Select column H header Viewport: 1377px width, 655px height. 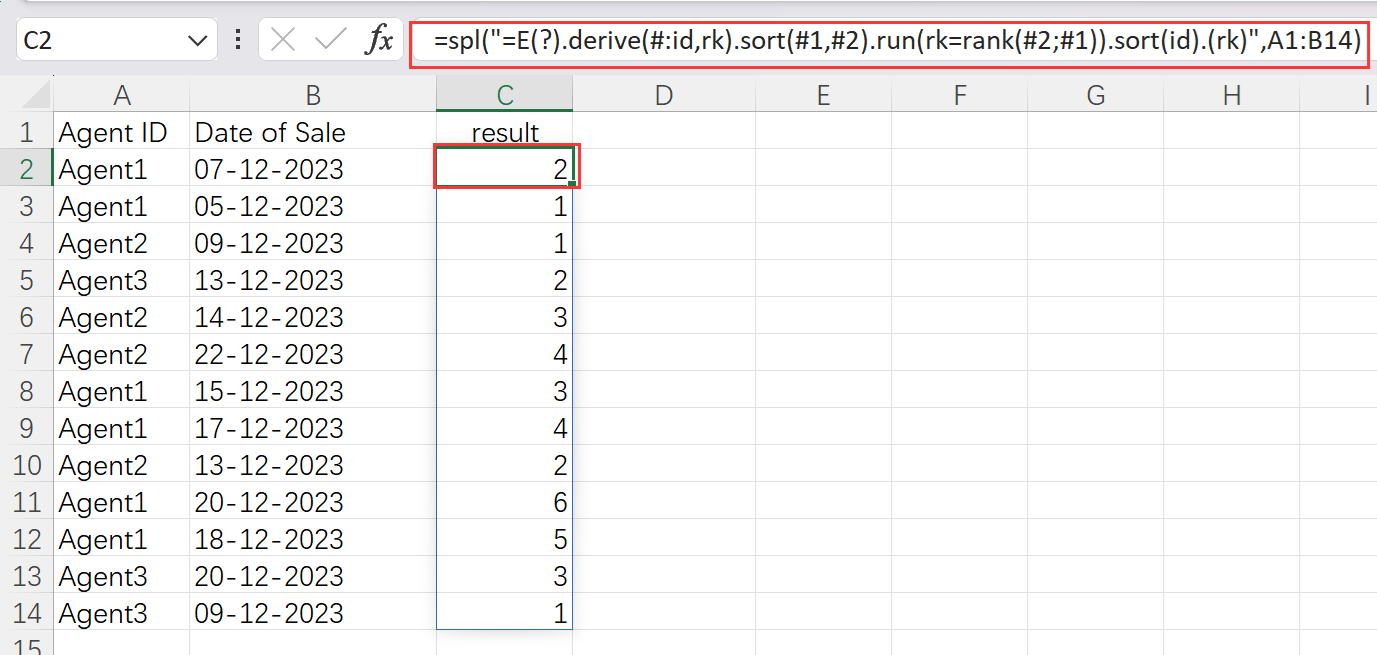1232,95
